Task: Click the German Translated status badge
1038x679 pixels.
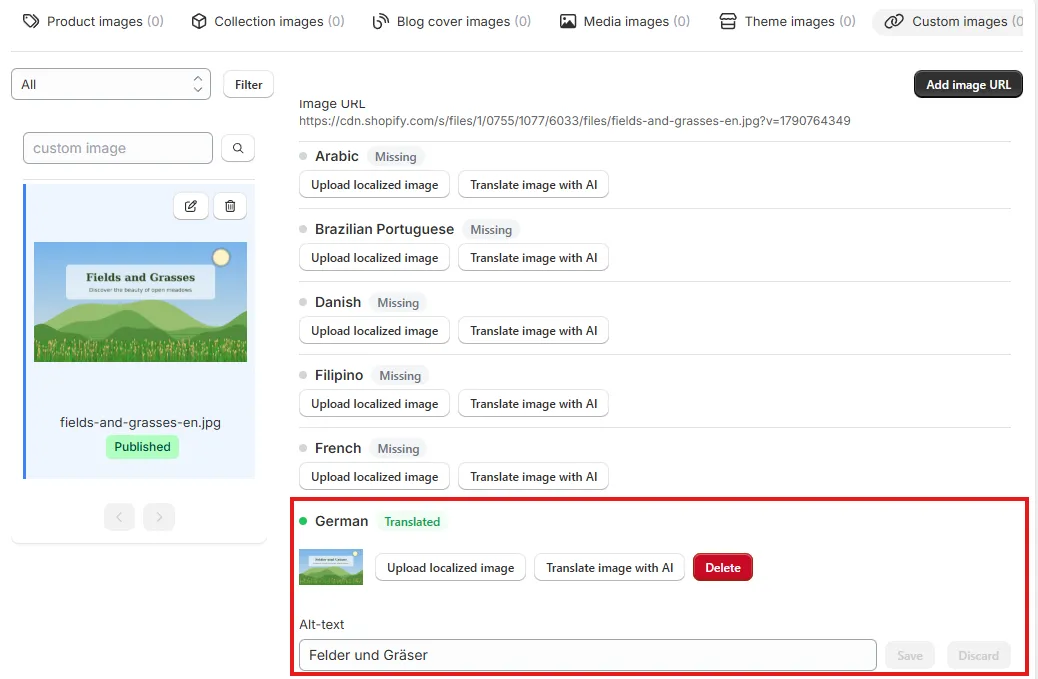Action: click(x=412, y=521)
